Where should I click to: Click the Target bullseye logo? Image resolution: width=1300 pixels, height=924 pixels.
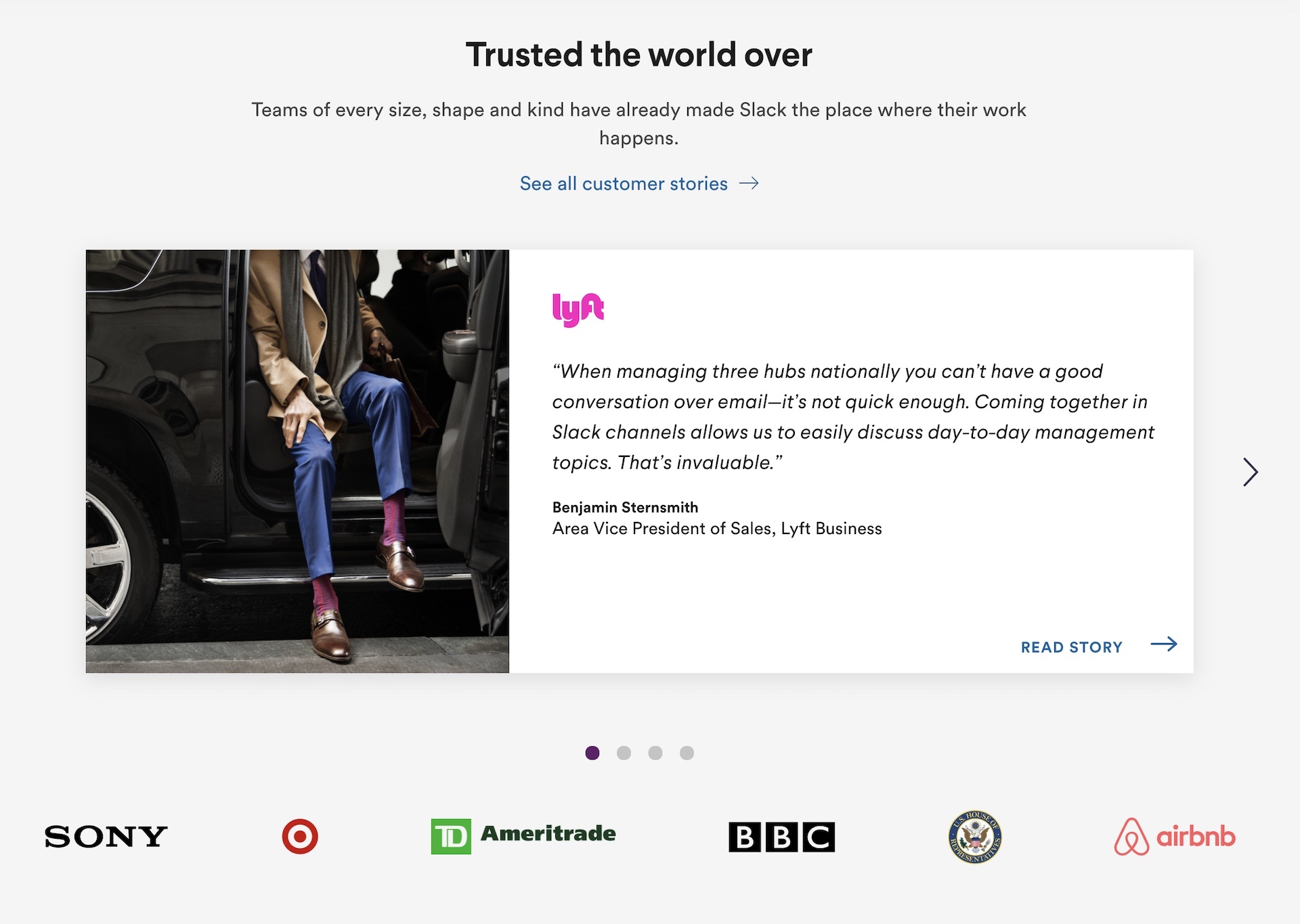300,837
